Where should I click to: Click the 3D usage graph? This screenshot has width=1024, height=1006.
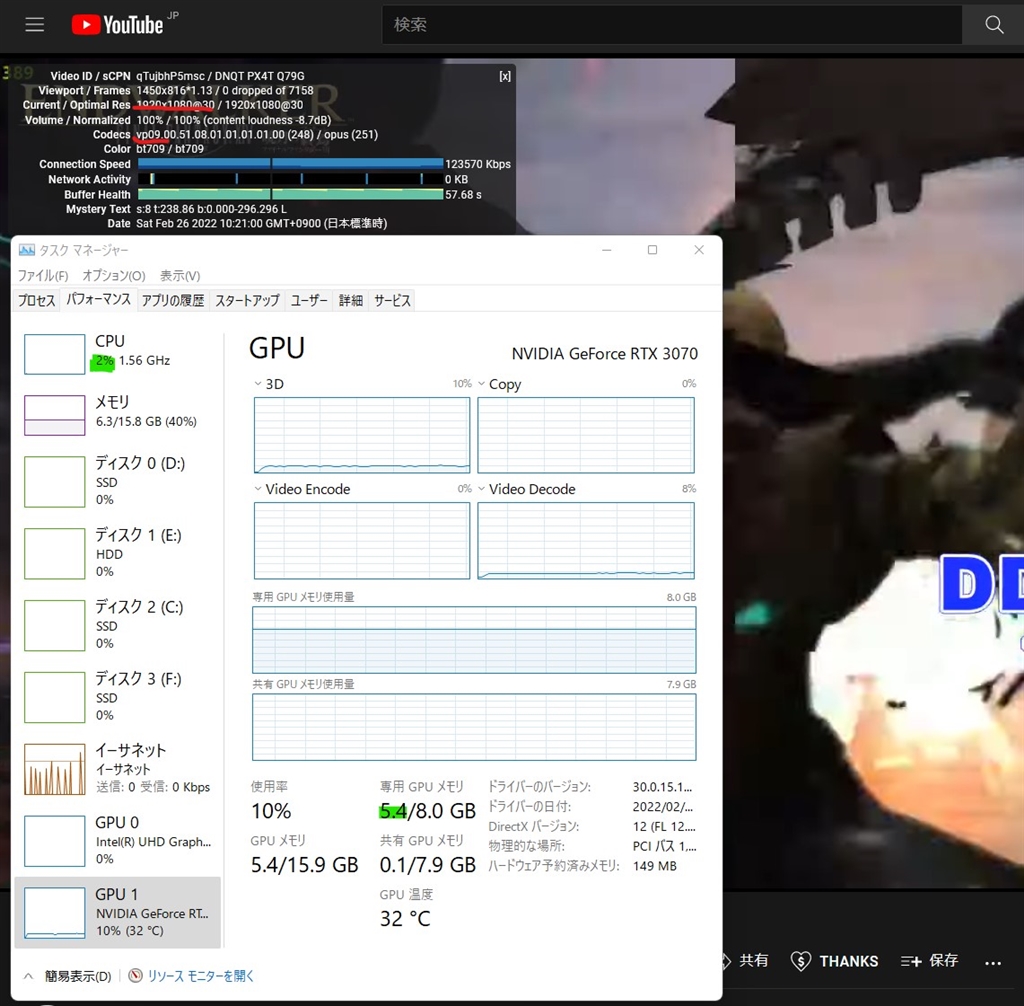tap(362, 435)
